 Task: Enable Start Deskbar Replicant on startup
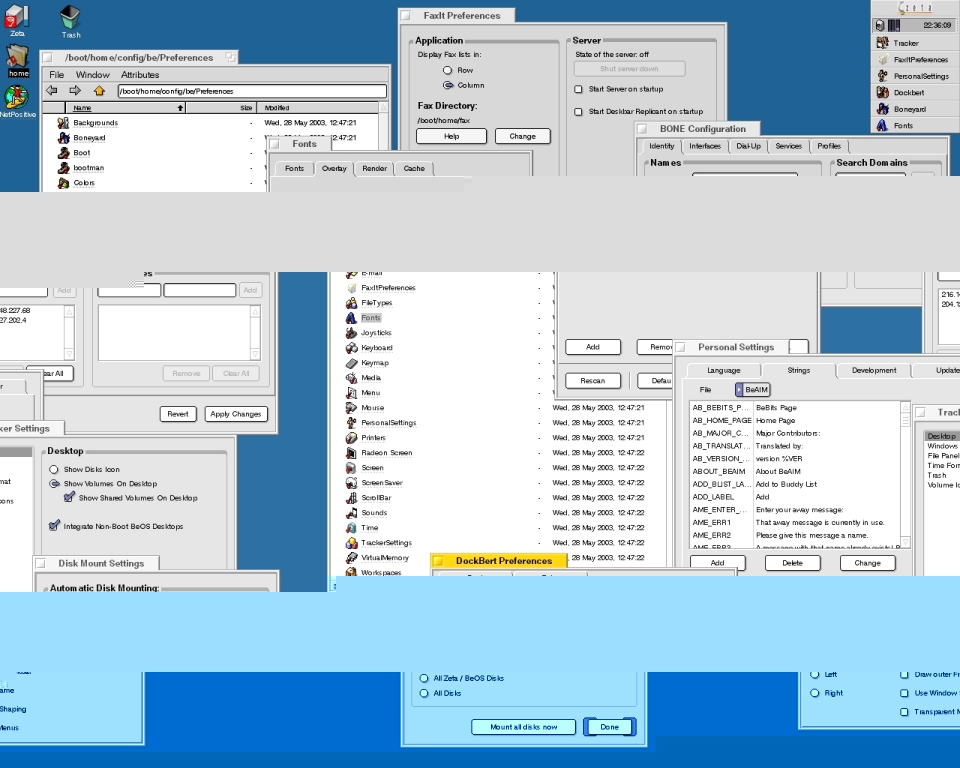[578, 111]
